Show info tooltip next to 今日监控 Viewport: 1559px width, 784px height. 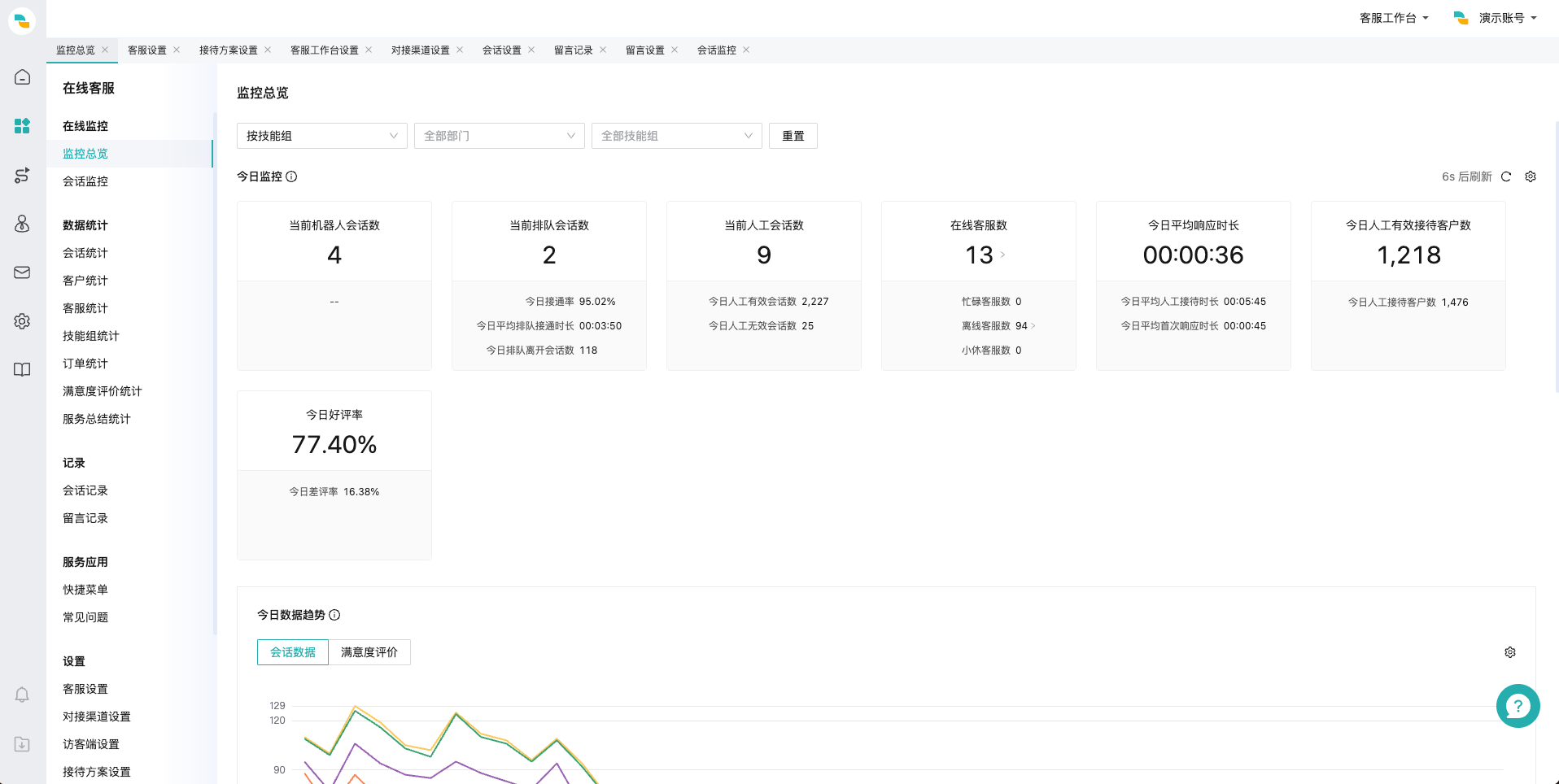(x=291, y=176)
